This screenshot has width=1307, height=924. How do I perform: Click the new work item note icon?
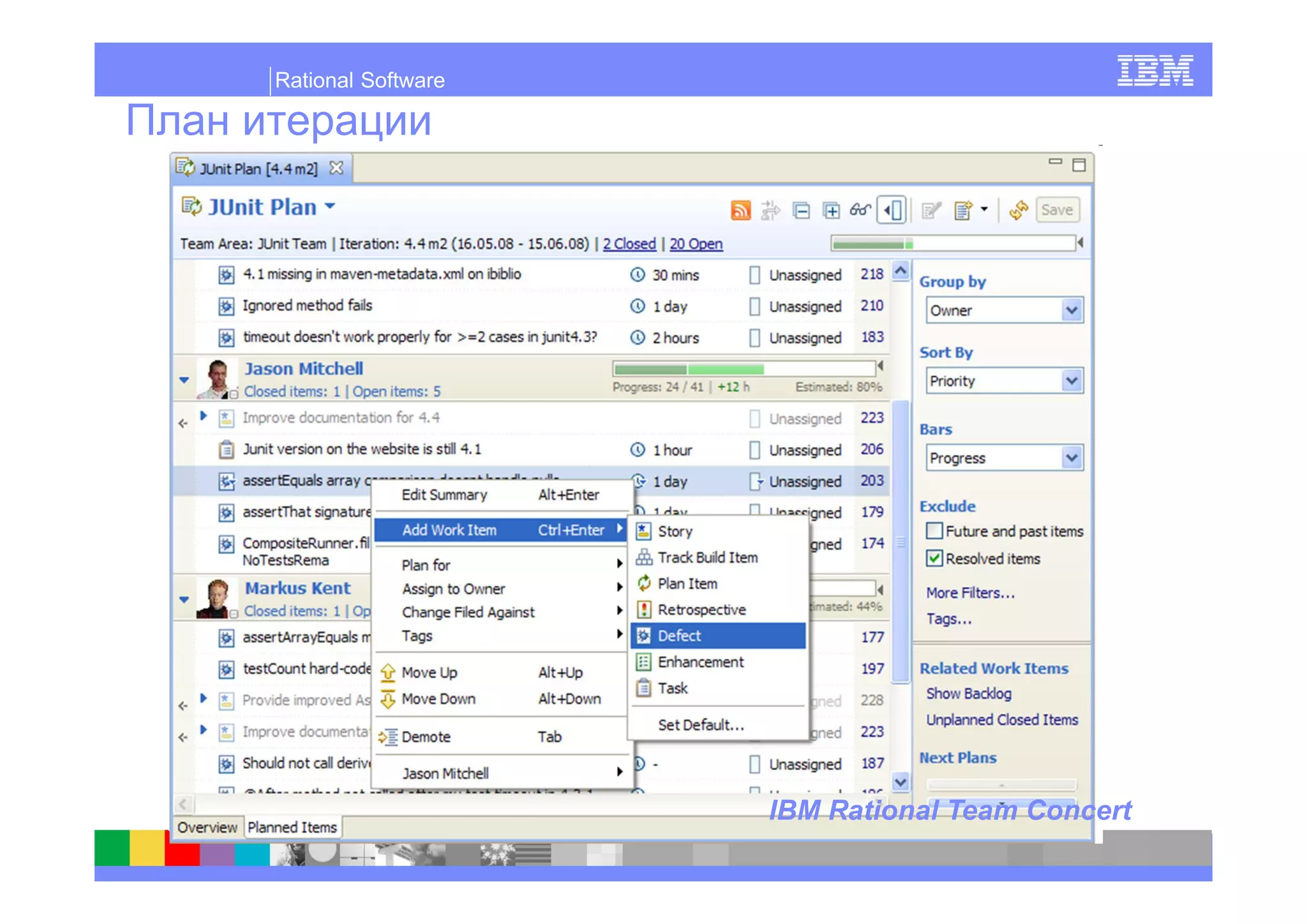pos(963,210)
